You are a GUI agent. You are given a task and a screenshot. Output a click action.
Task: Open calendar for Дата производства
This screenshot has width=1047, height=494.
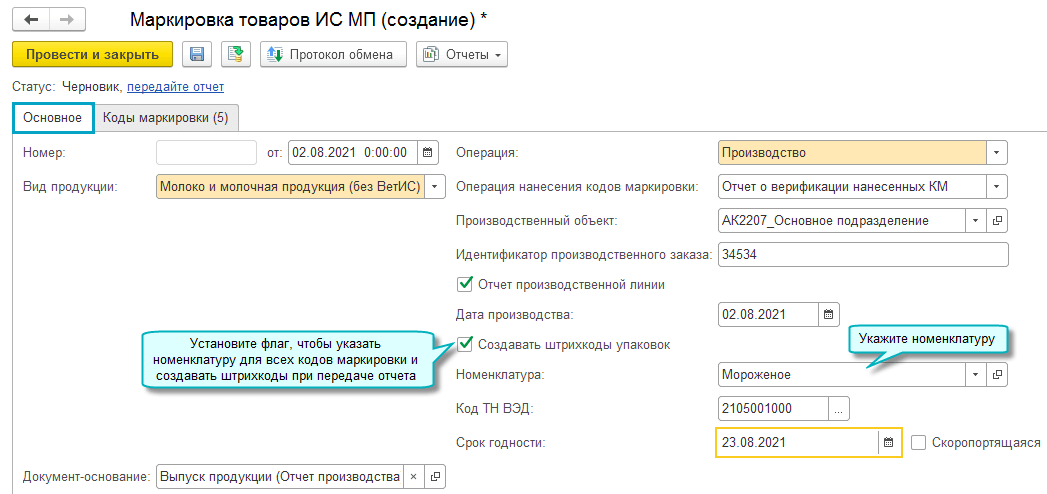829,314
